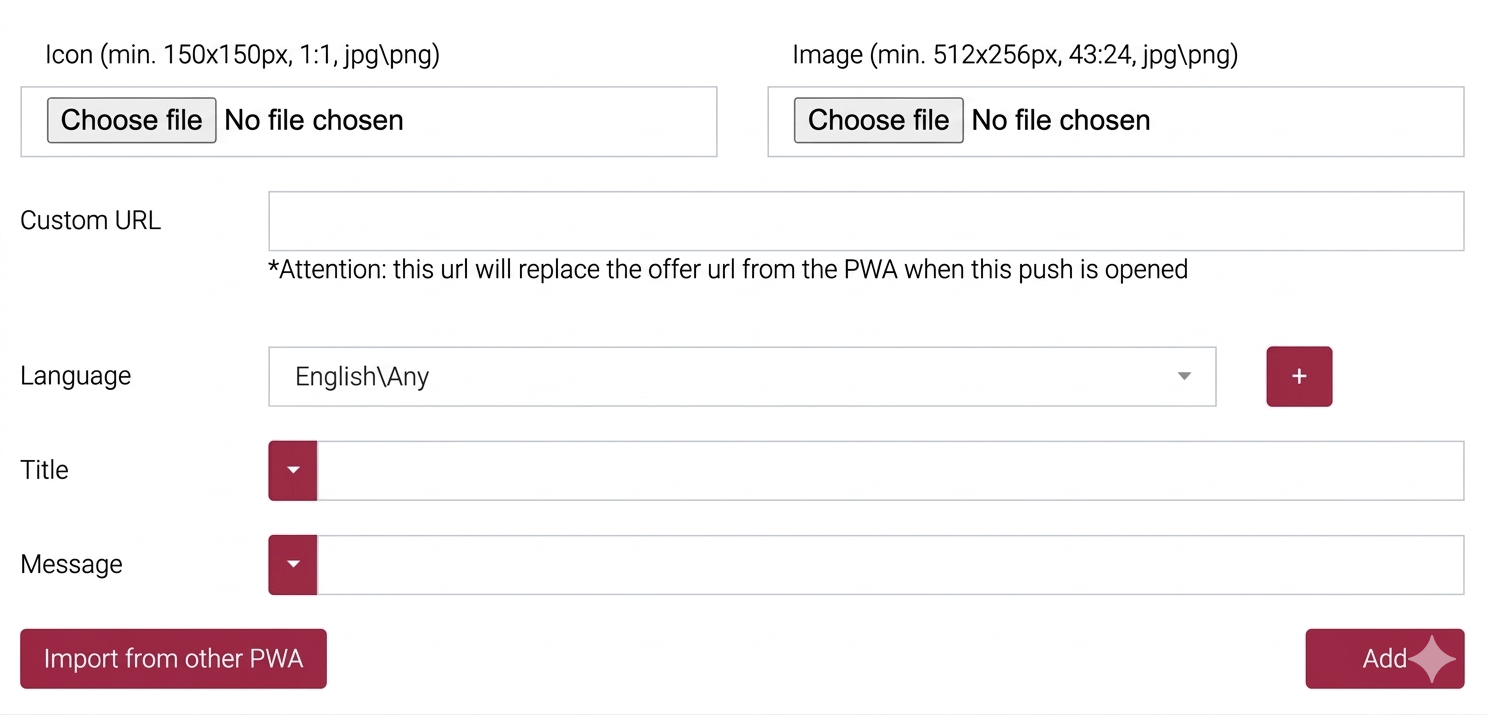Click the Custom URL label
The image size is (1488, 715).
[x=90, y=221]
